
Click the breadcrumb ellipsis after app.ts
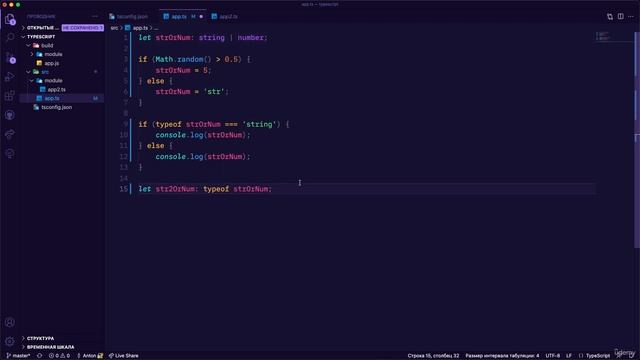pyautogui.click(x=156, y=28)
